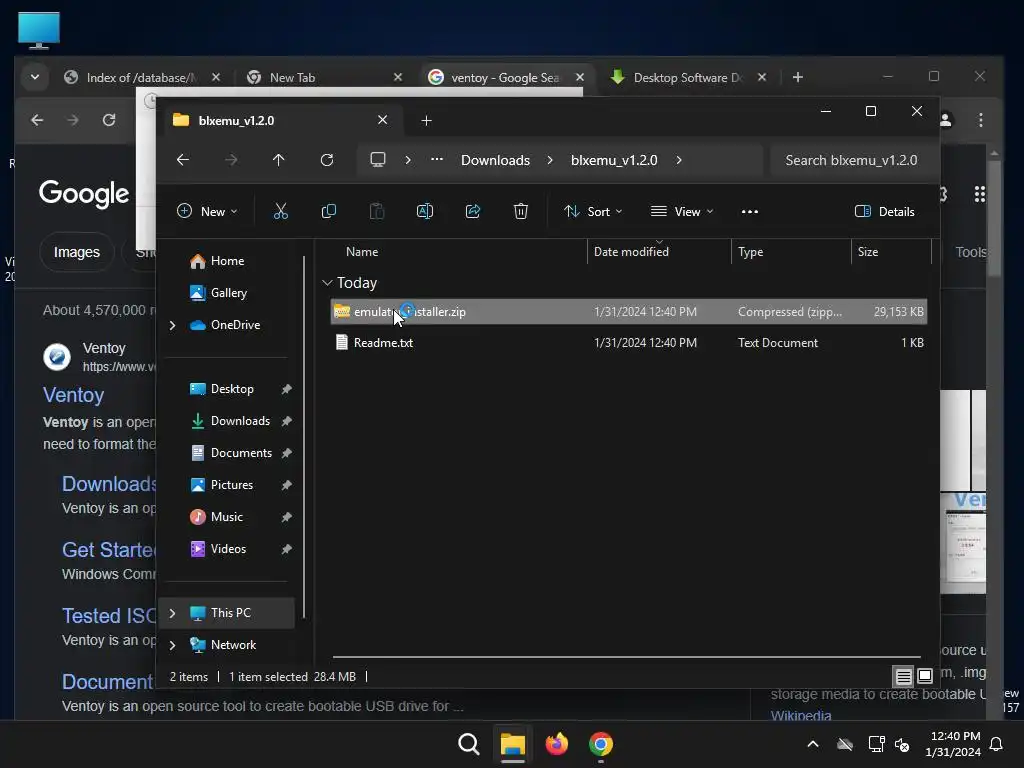The image size is (1024, 768).
Task: Expand the Network tree node
Action: point(172,645)
